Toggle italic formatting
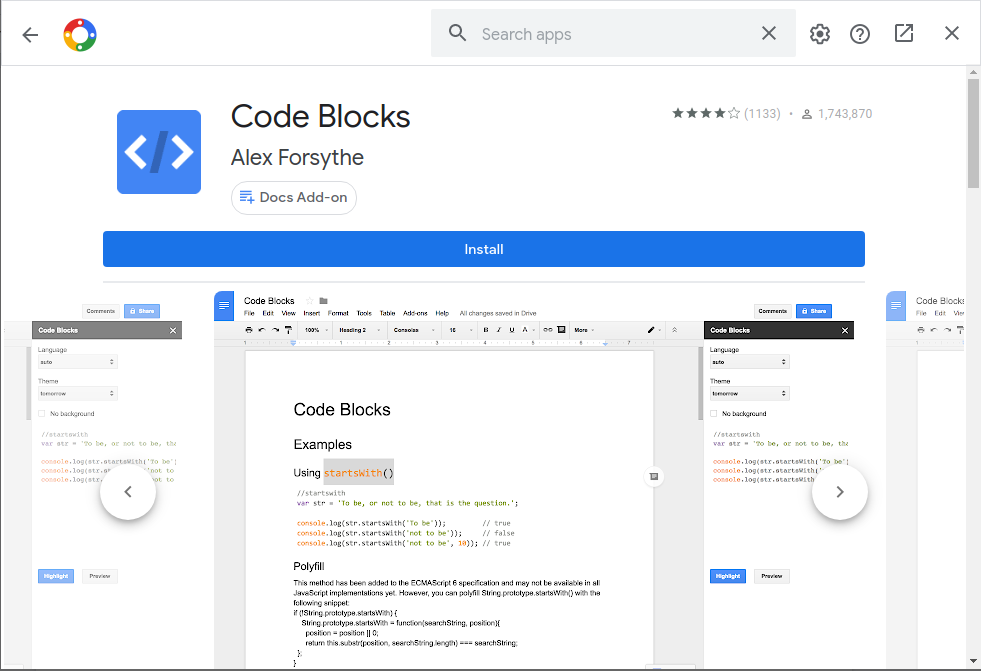Screen dimensions: 981x671 coord(499,330)
